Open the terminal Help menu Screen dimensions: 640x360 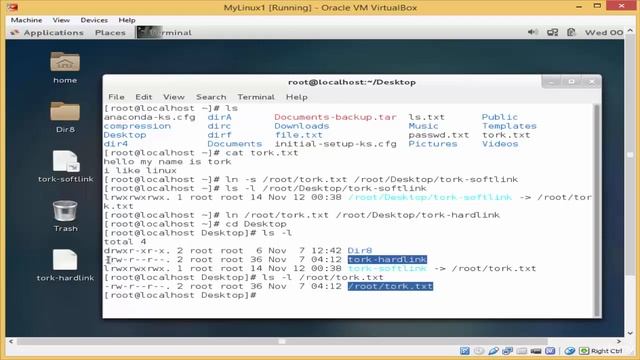297,97
